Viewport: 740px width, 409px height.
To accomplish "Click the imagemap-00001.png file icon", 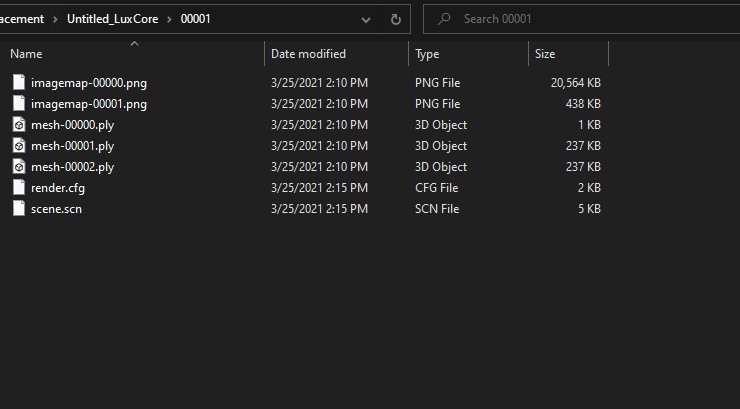I will tap(18, 104).
